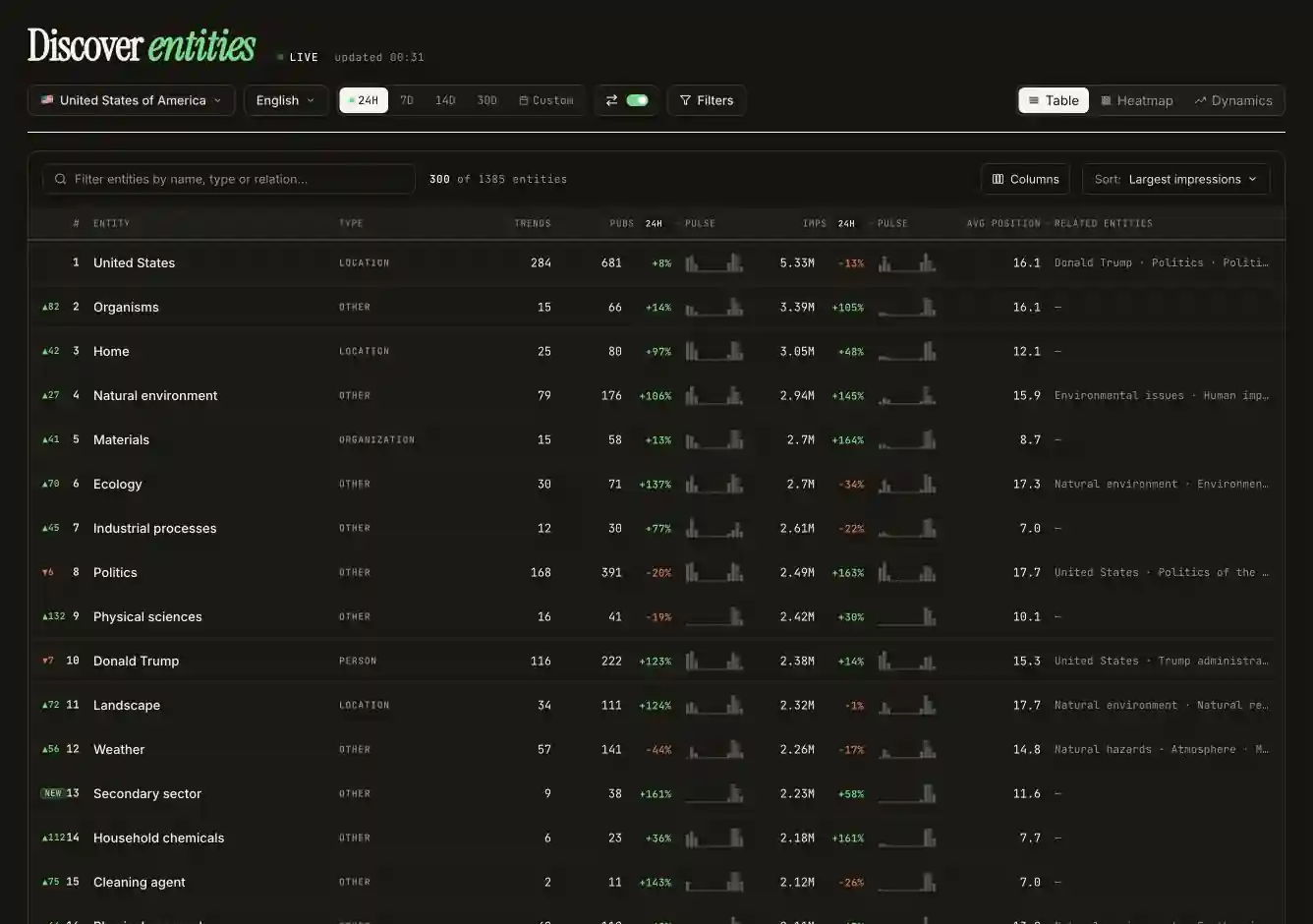Viewport: 1313px width, 924px height.
Task: Click the rank-up 82 indicator on Organisms
Action: coord(51,307)
